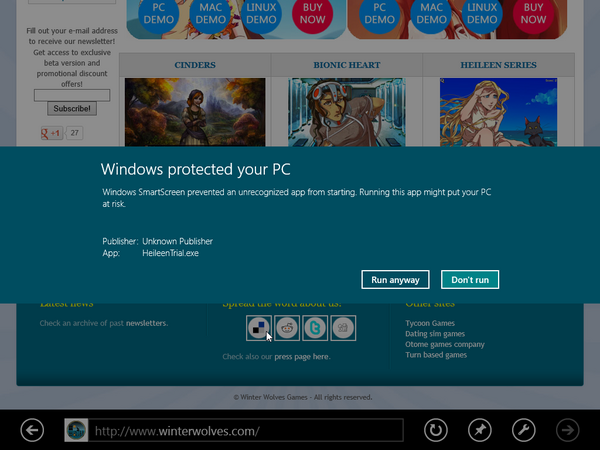Click the site favicon beside the address
The width and height of the screenshot is (600, 450).
point(76,430)
